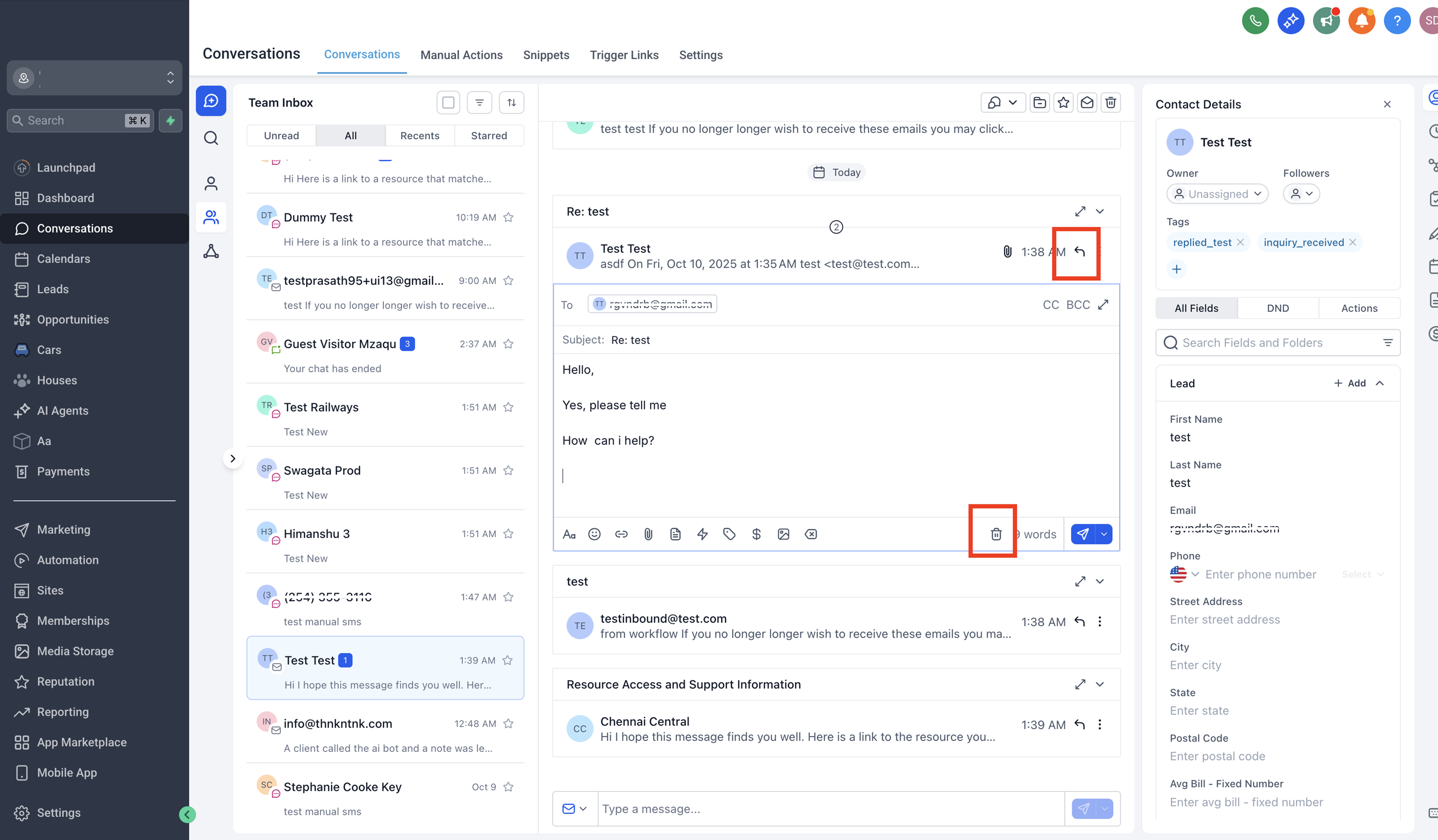Select the Unread inbox filter tab
Image resolution: width=1438 pixels, height=840 pixels.
point(281,136)
